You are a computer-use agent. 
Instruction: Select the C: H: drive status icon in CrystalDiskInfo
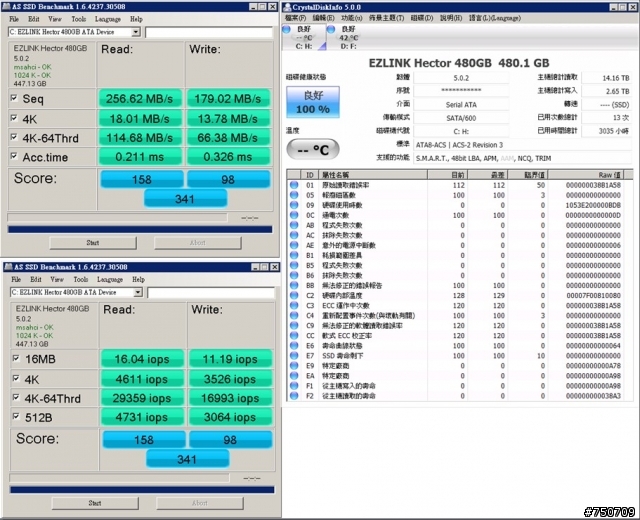click(287, 29)
